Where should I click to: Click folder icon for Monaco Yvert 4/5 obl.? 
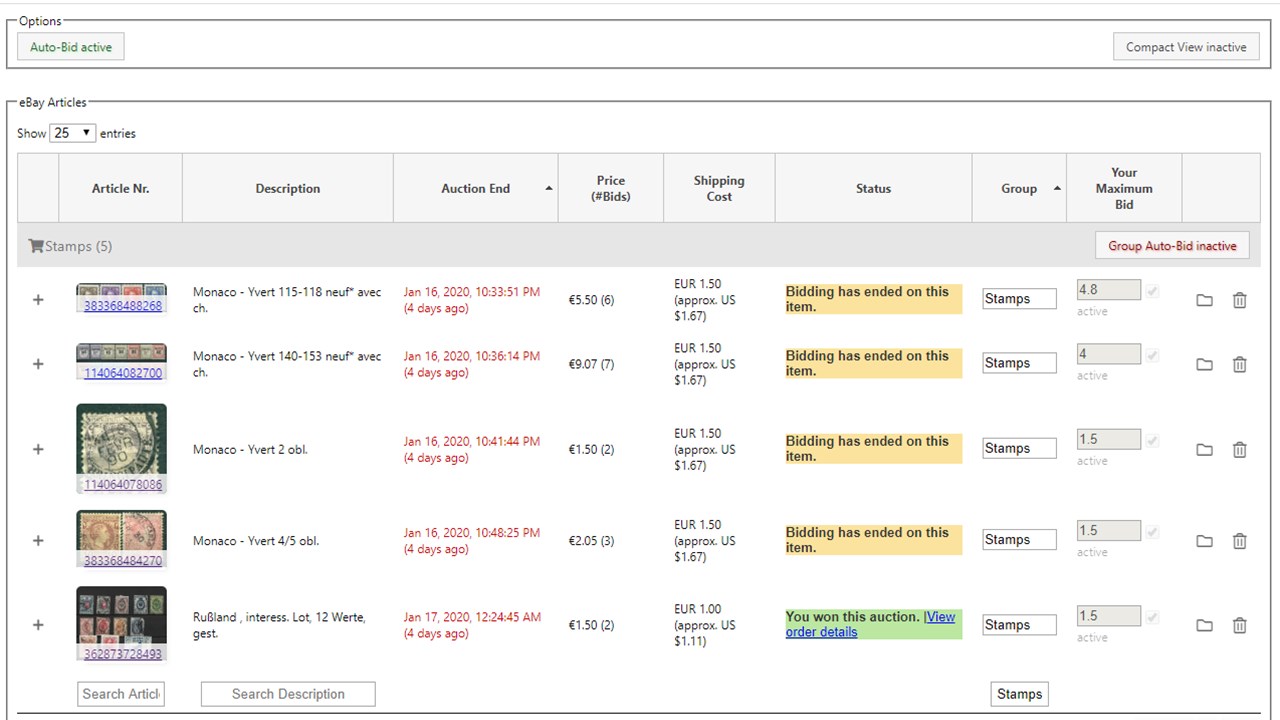pyautogui.click(x=1204, y=541)
